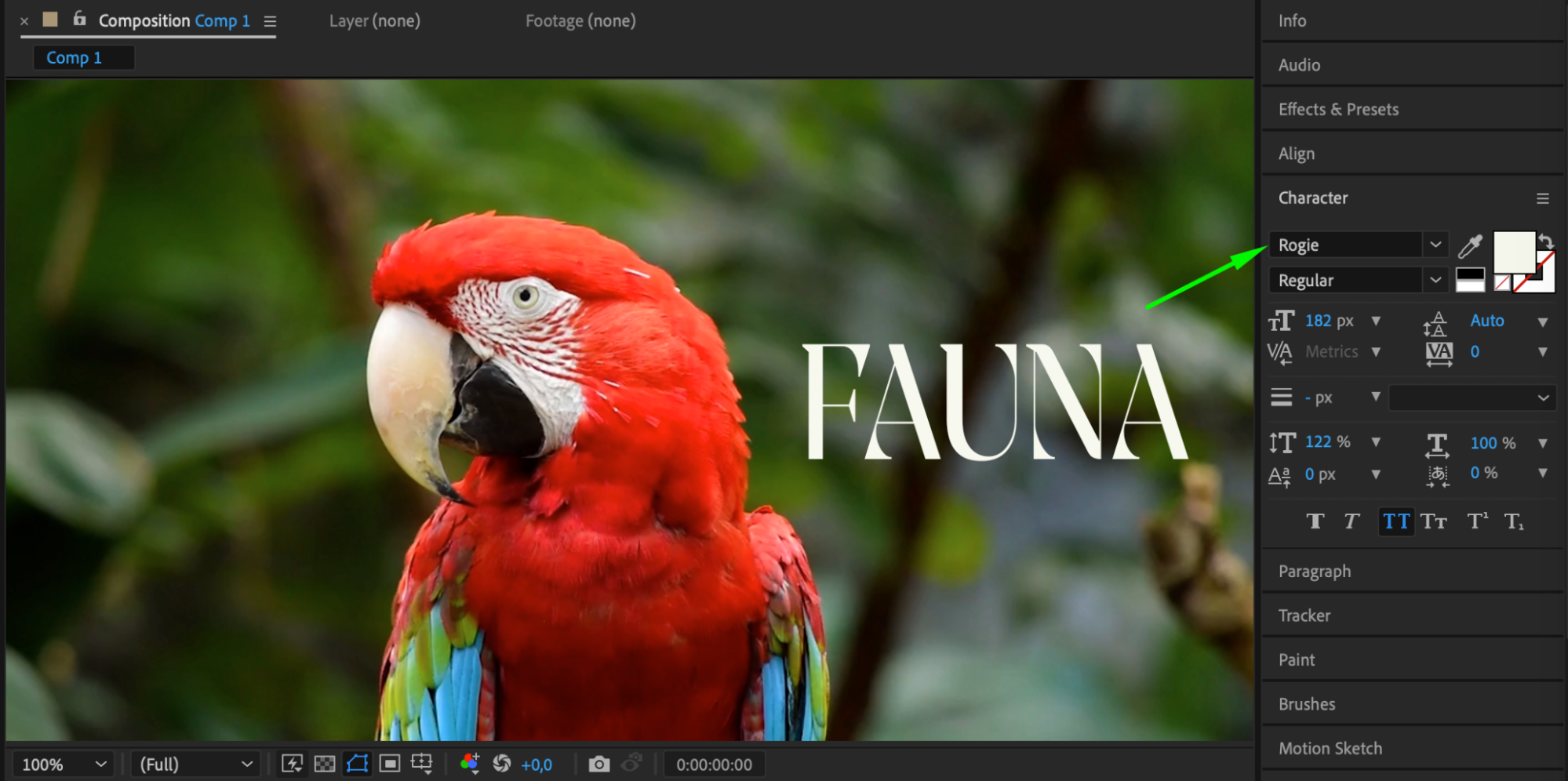The image size is (1568, 781).
Task: Click the Show Channel color icon
Action: (x=470, y=764)
